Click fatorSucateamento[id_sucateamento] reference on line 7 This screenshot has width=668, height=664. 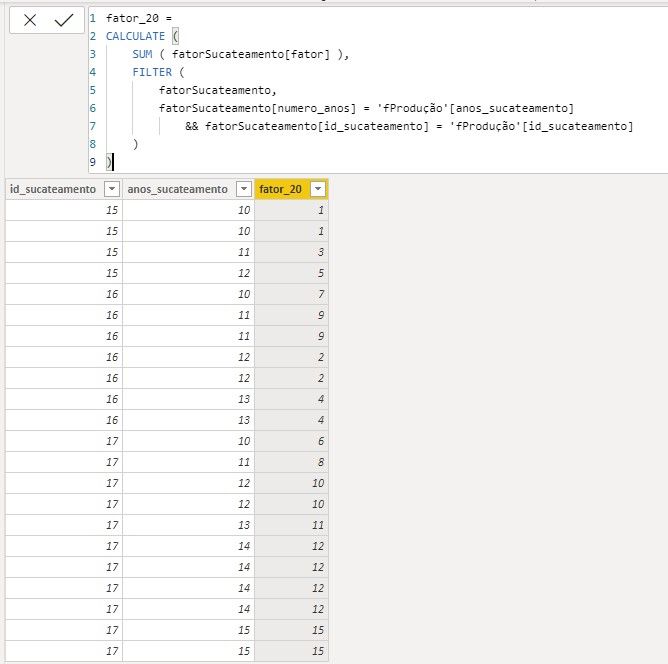tap(317, 126)
